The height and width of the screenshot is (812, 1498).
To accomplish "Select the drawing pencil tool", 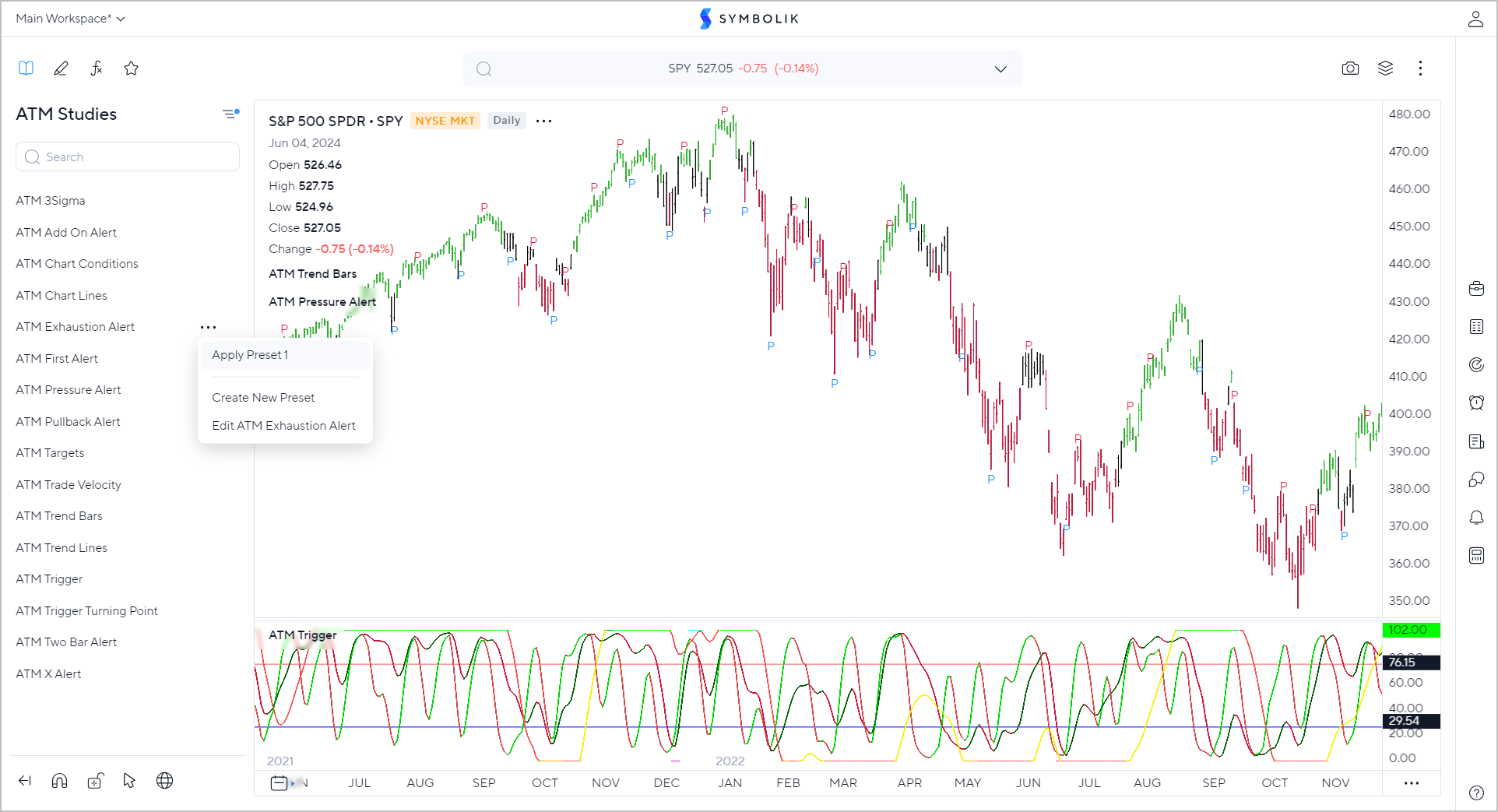I will pyautogui.click(x=61, y=69).
